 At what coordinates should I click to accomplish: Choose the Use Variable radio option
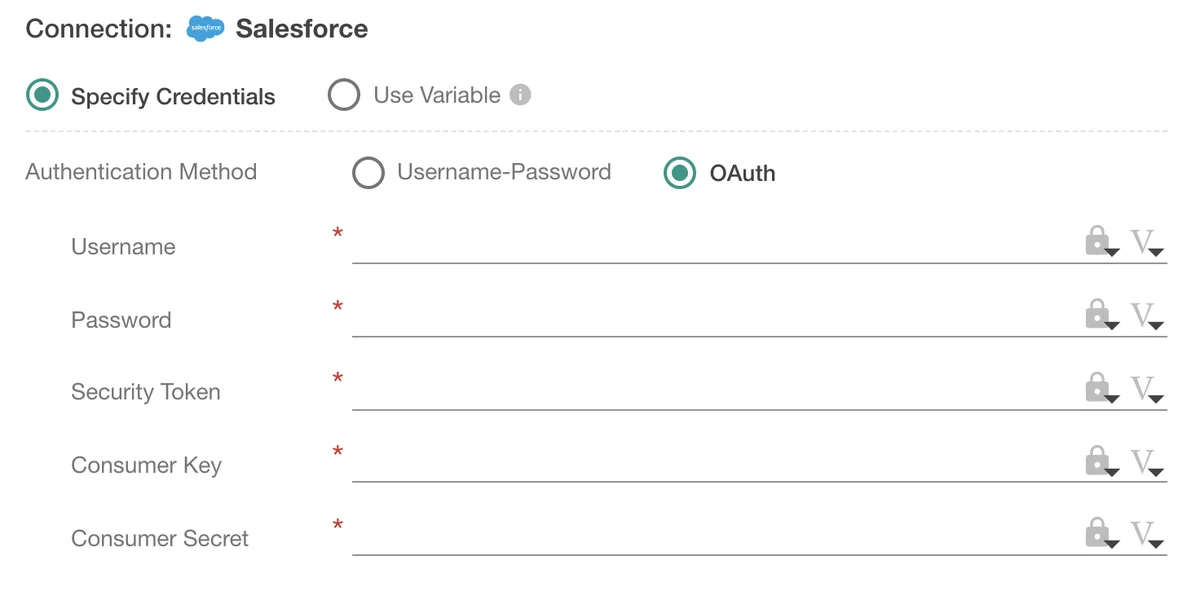pyautogui.click(x=344, y=95)
